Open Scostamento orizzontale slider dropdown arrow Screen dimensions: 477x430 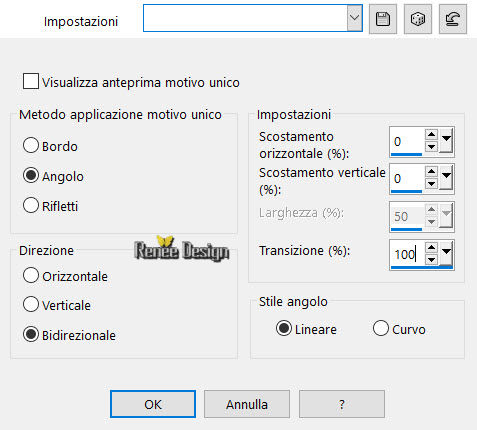tap(446, 140)
